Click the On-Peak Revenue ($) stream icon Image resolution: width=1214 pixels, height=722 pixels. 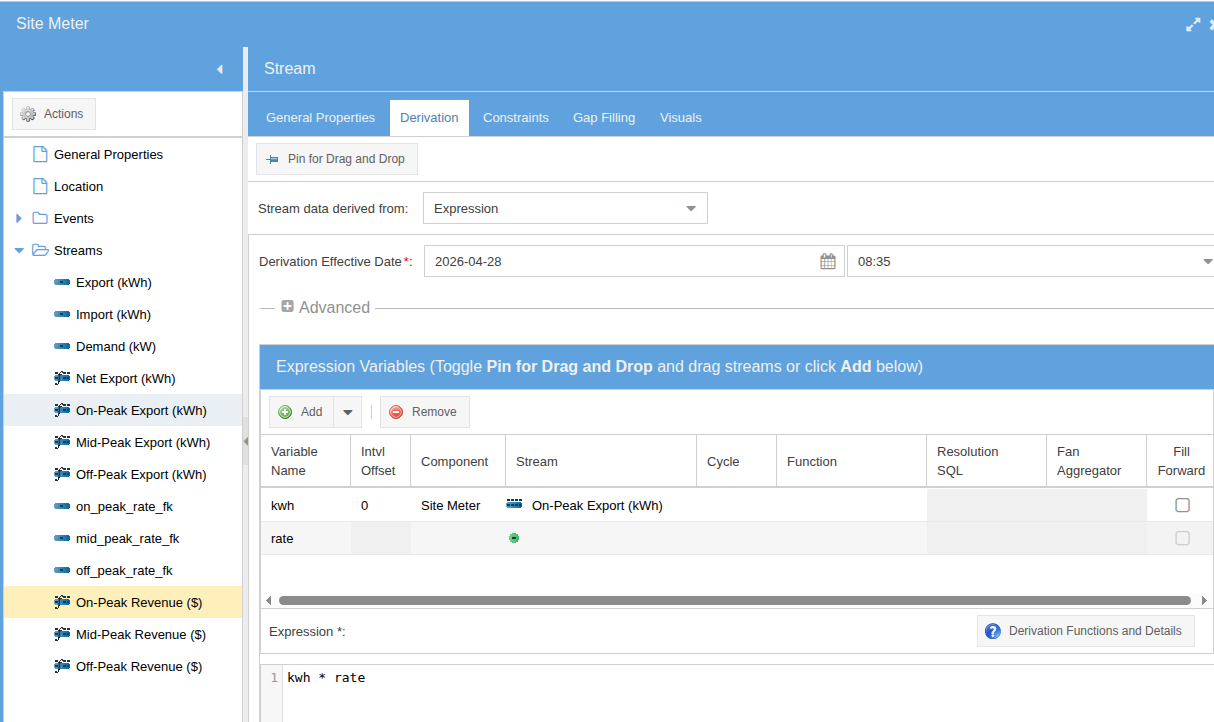tap(62, 602)
